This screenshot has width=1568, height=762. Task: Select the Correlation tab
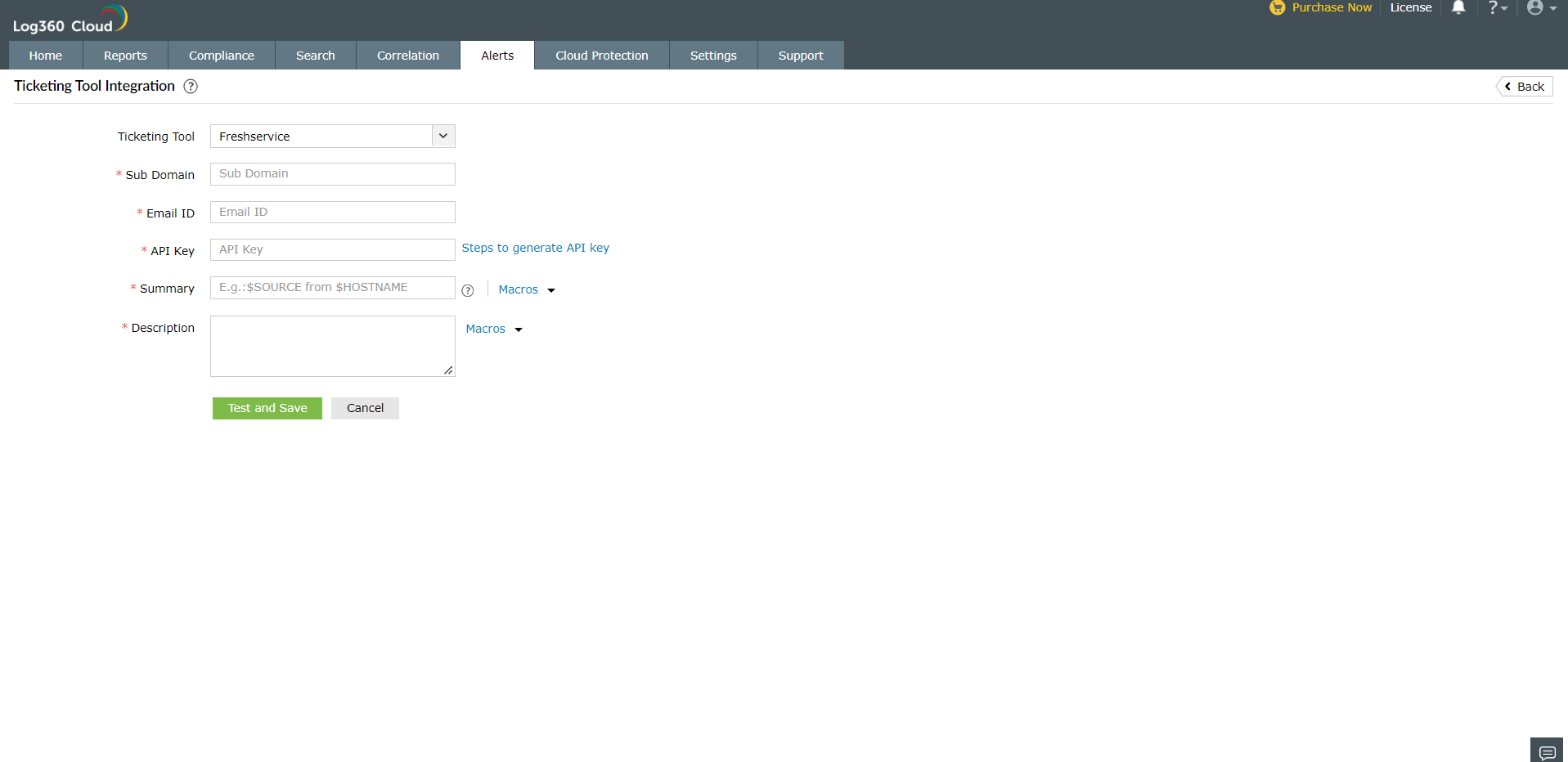tap(408, 56)
